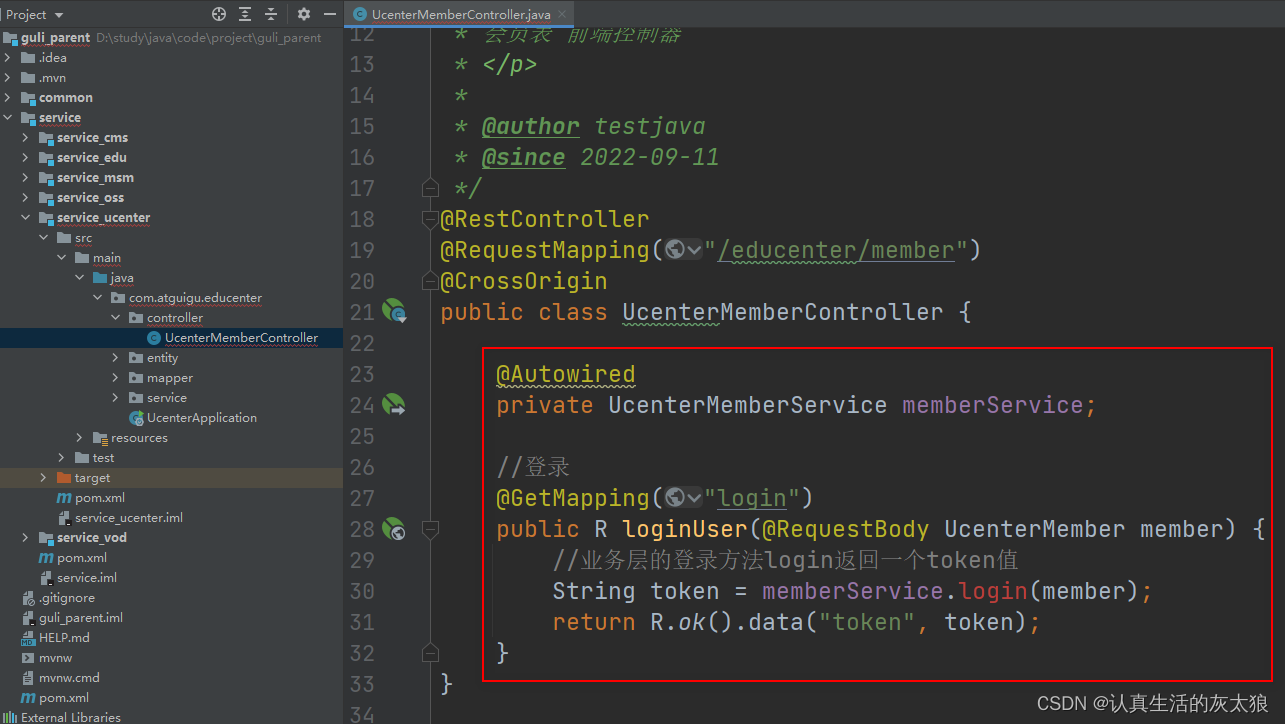Click the autowired dependency gutter icon on line 24
This screenshot has height=724, width=1285.
coord(394,405)
